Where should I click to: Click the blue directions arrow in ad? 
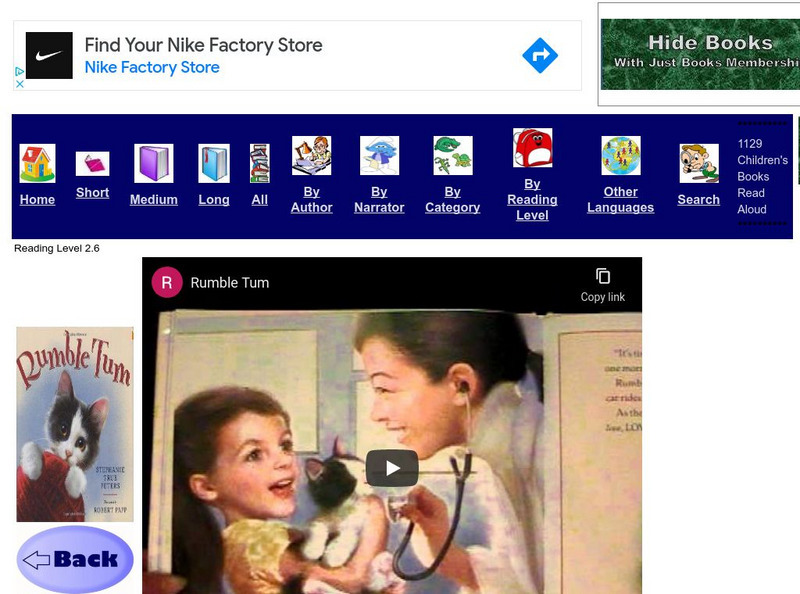(540, 55)
